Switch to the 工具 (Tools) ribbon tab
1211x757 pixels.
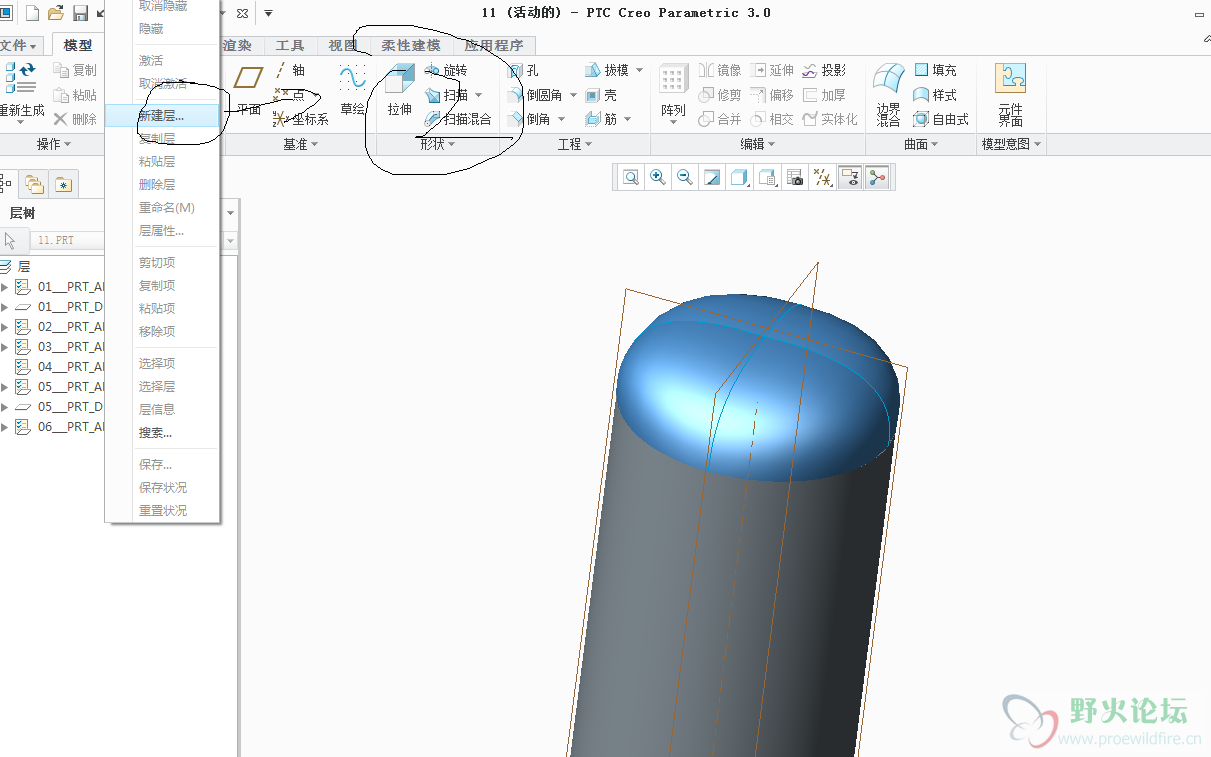click(x=290, y=46)
